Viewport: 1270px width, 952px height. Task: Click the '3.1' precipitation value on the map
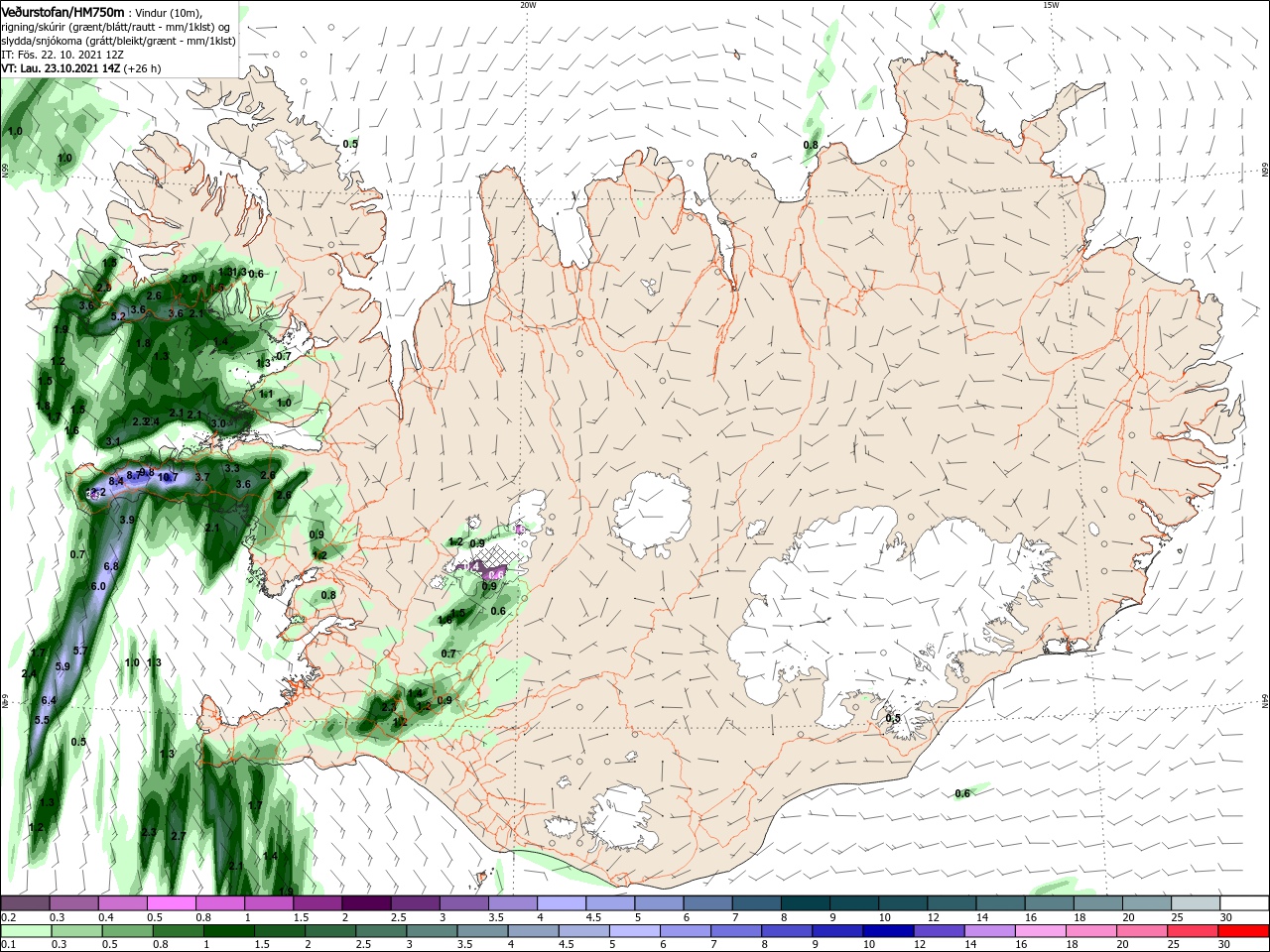pos(113,441)
